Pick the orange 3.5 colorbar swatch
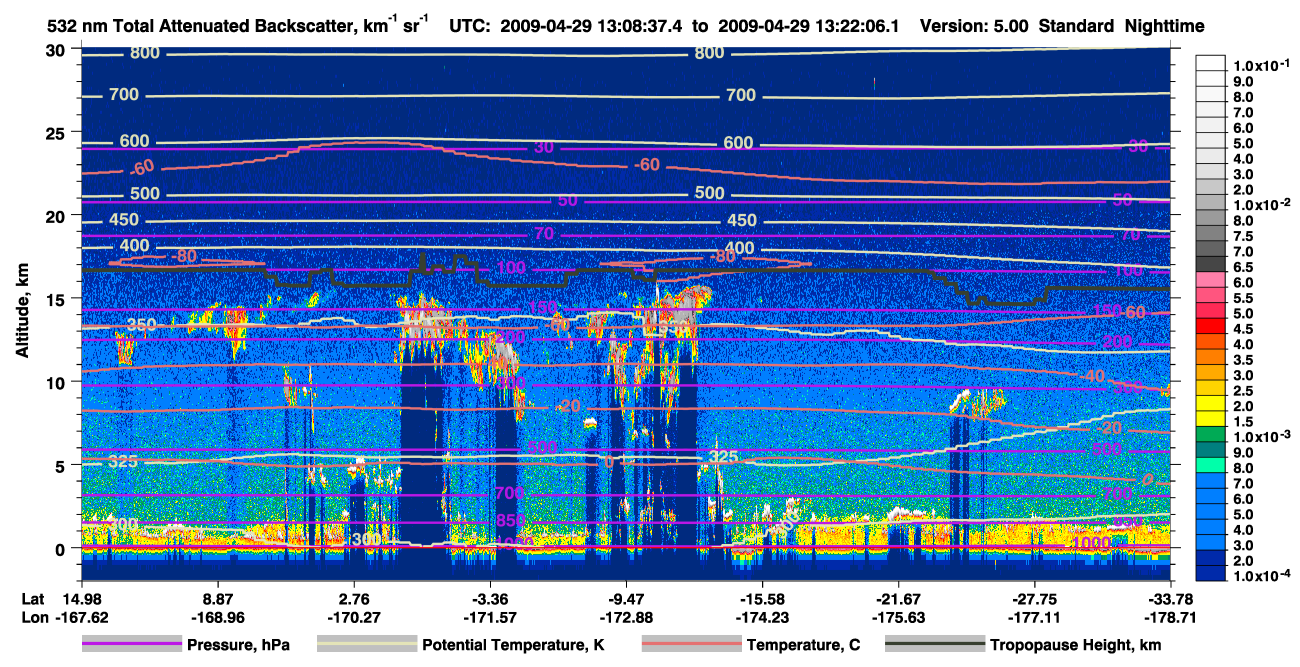The height and width of the screenshot is (667, 1300). coord(1211,358)
